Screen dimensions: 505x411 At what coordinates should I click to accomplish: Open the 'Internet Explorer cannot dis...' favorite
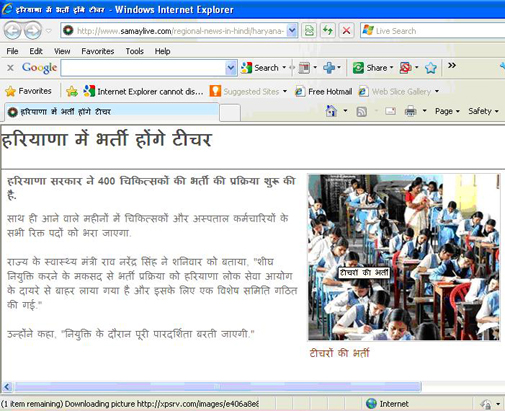coord(143,91)
